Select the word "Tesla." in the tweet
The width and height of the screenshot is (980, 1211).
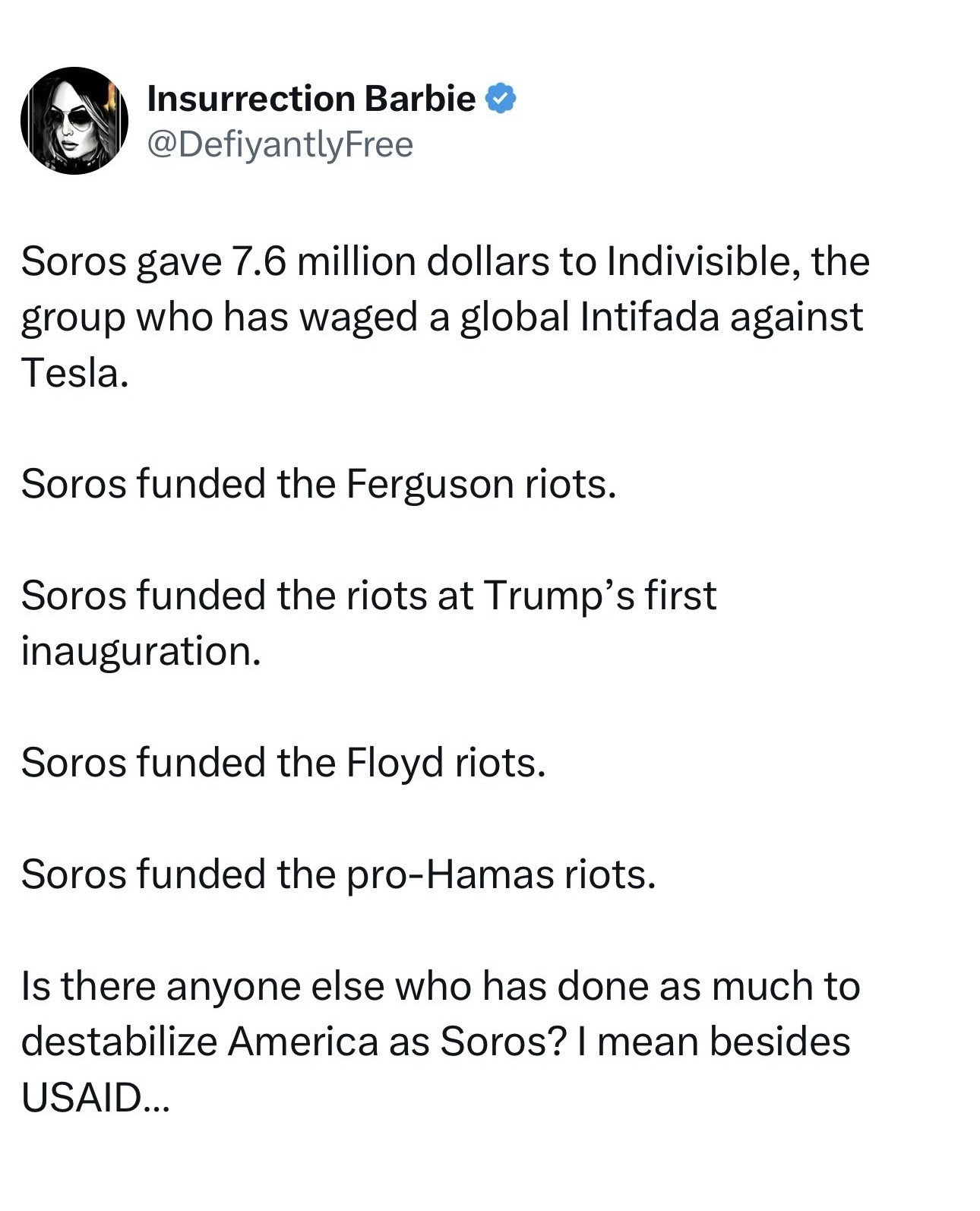tap(74, 373)
